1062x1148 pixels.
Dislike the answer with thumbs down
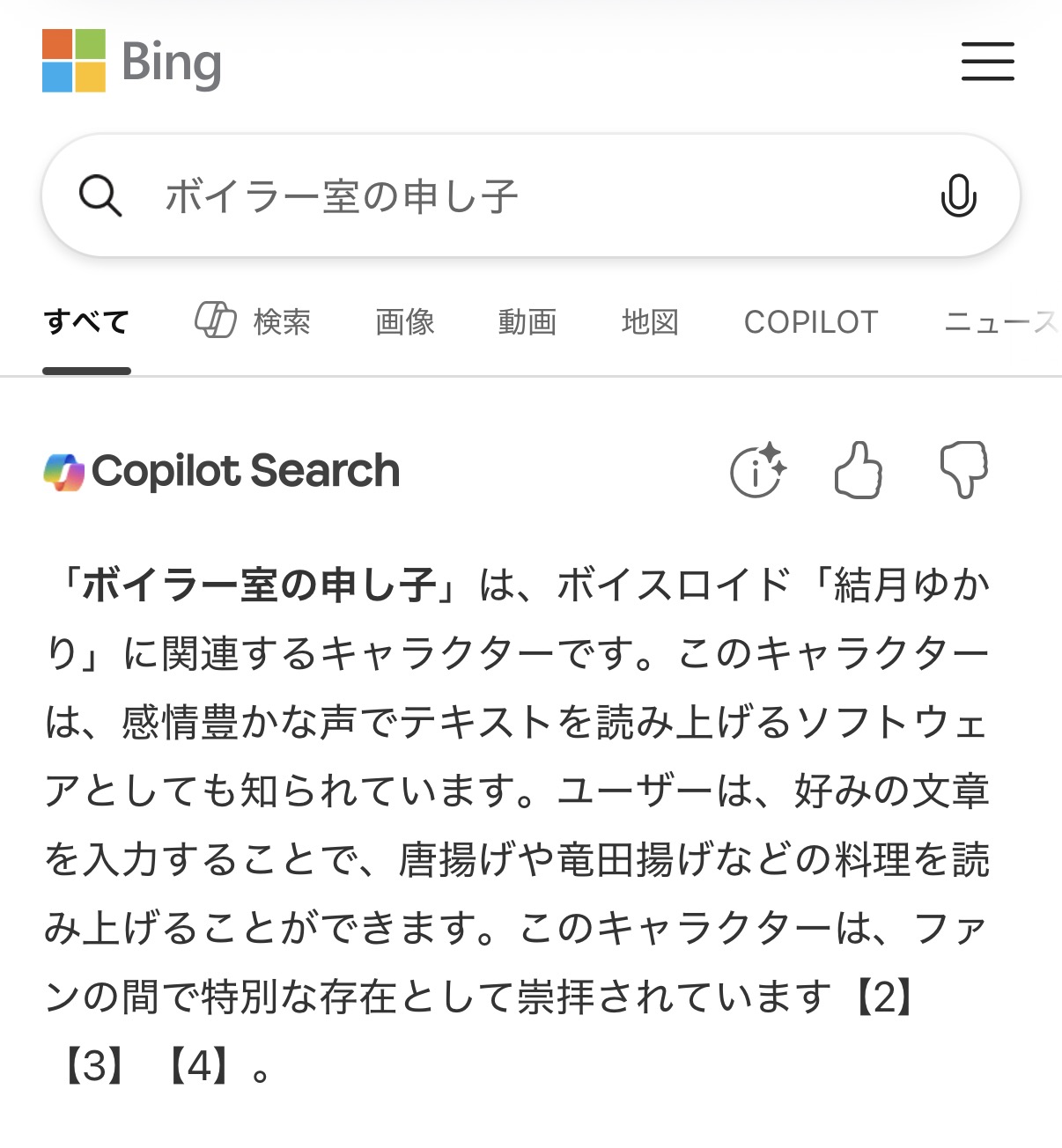point(963,469)
